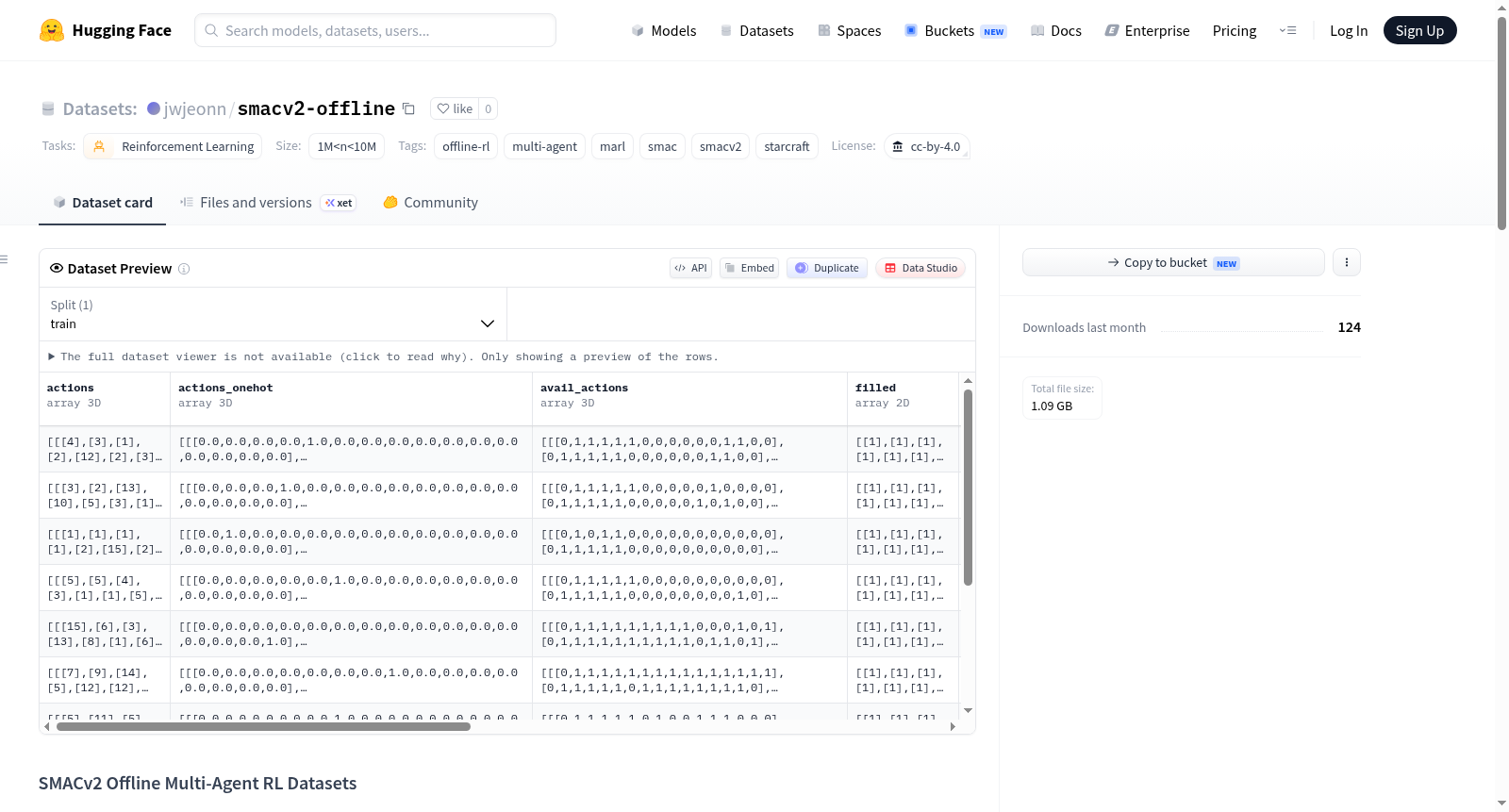Click the xet badge on Files tab
Viewport: 1509px width, 812px height.
point(339,203)
